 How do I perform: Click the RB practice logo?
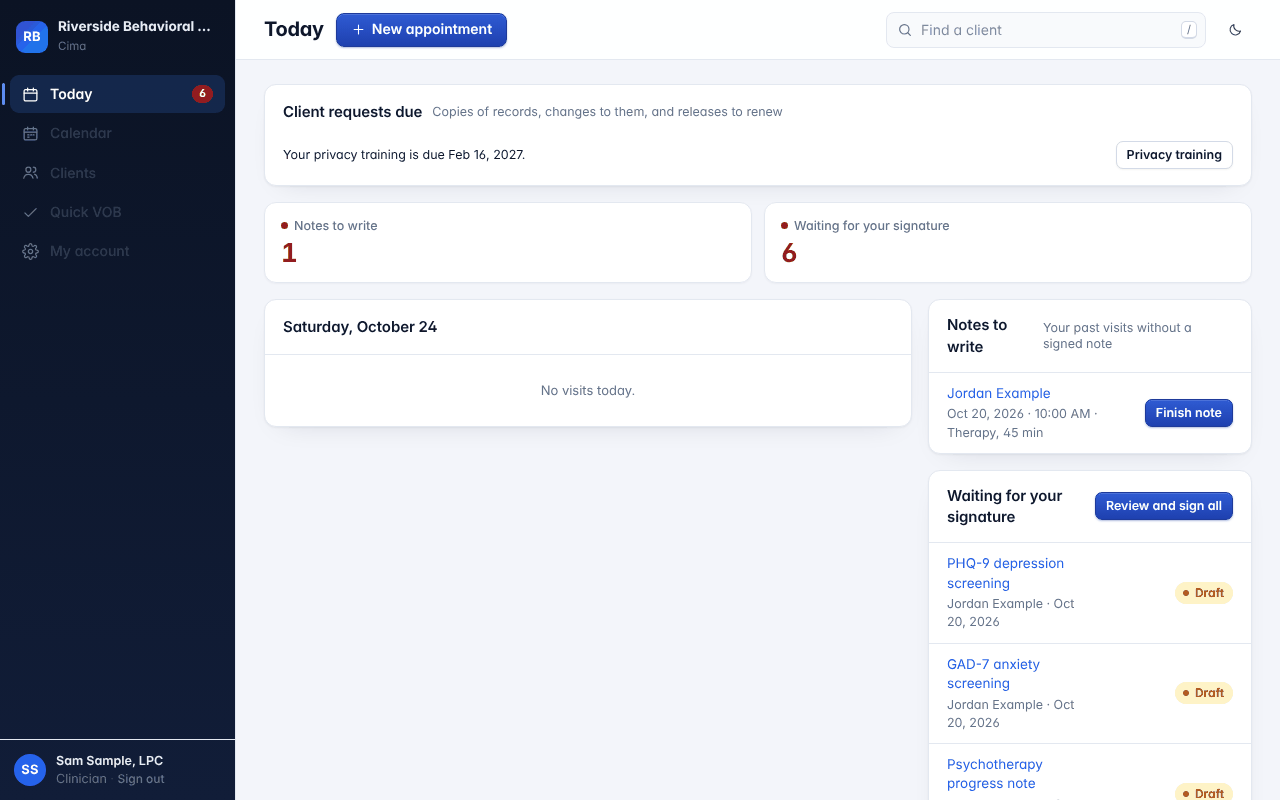click(x=32, y=36)
